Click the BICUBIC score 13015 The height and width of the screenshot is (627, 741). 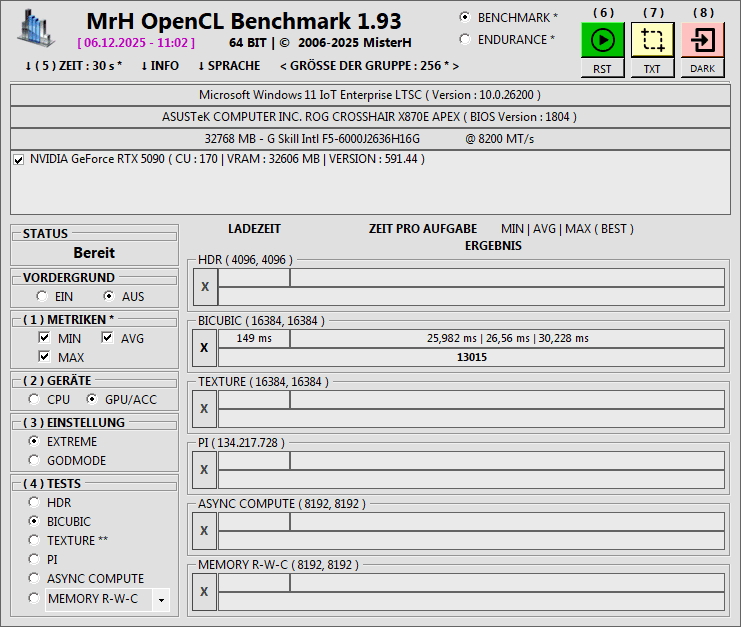point(472,357)
